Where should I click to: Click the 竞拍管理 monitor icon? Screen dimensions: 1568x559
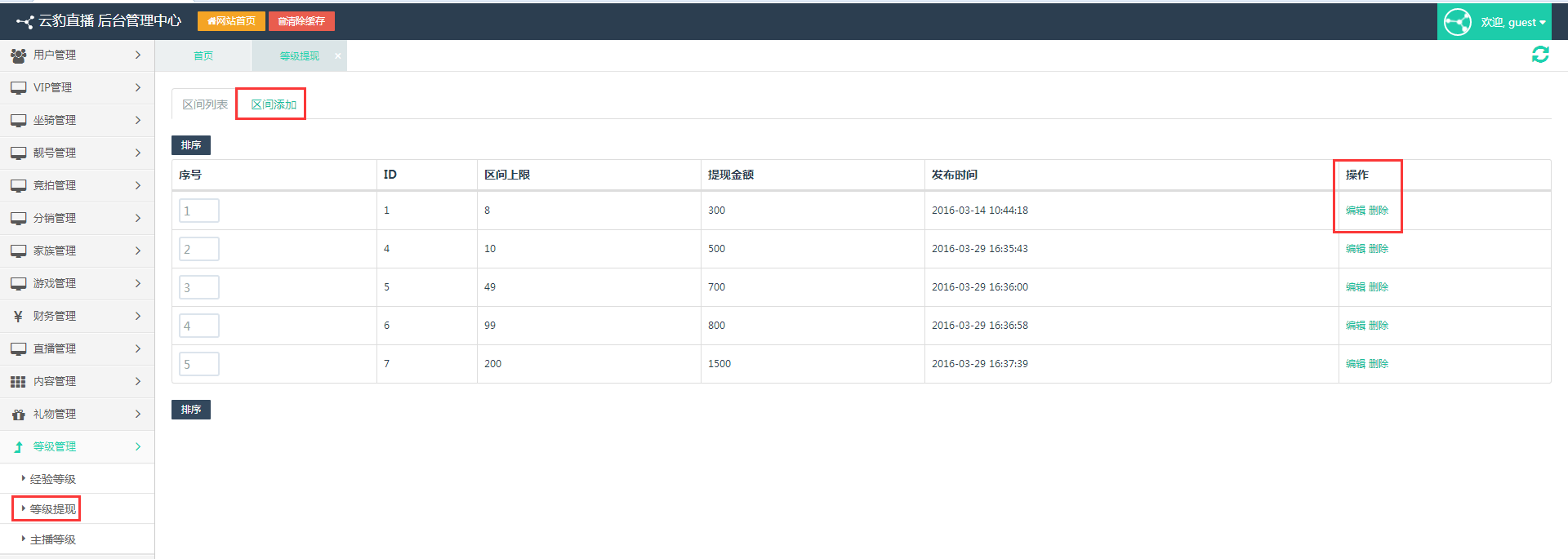18,186
